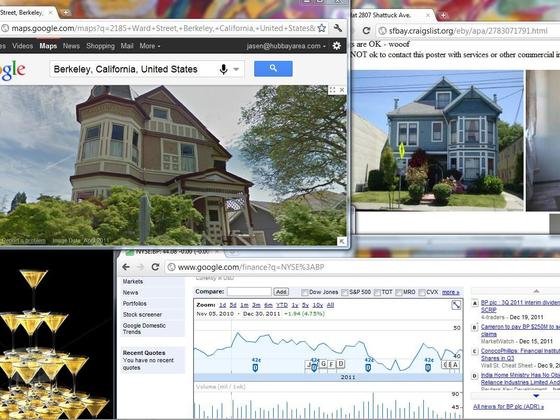This screenshot has width=560, height=420.
Task: Click the blue search button in Maps
Action: pyautogui.click(x=273, y=69)
